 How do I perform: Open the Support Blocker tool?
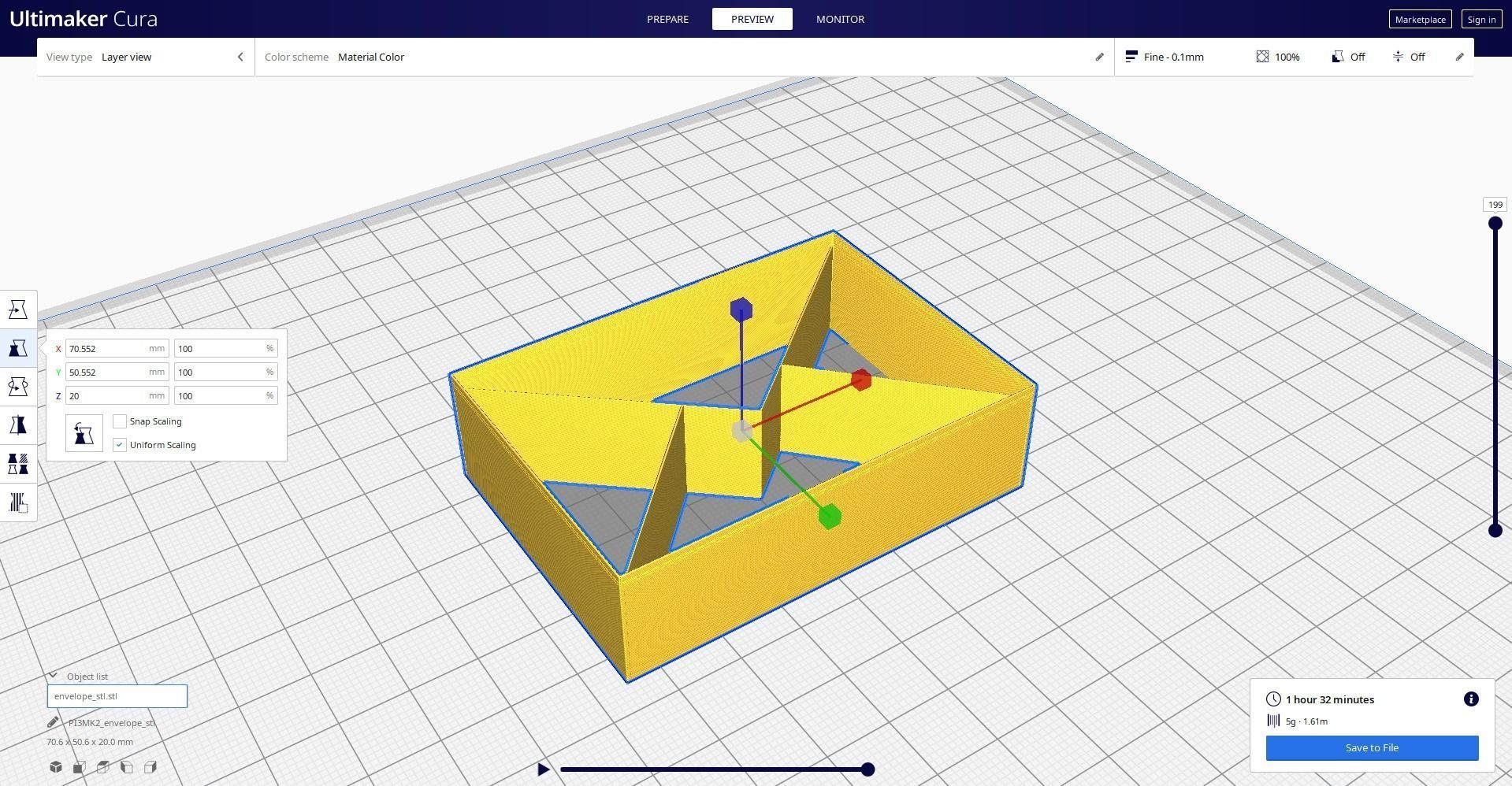[x=18, y=502]
